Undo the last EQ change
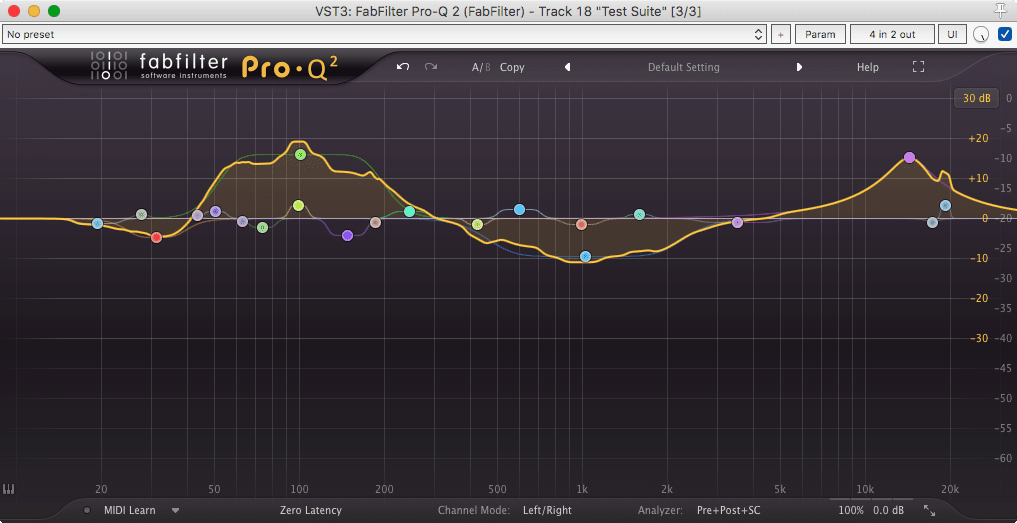Viewport: 1017px width, 523px height. pos(403,67)
